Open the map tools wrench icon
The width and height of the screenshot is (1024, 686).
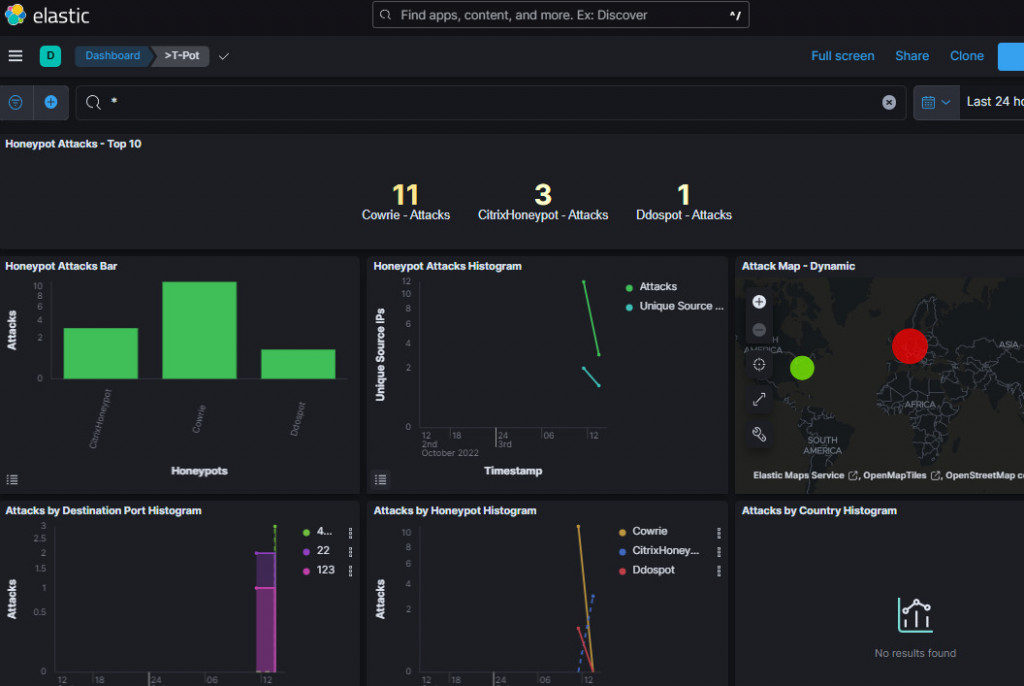(x=759, y=434)
